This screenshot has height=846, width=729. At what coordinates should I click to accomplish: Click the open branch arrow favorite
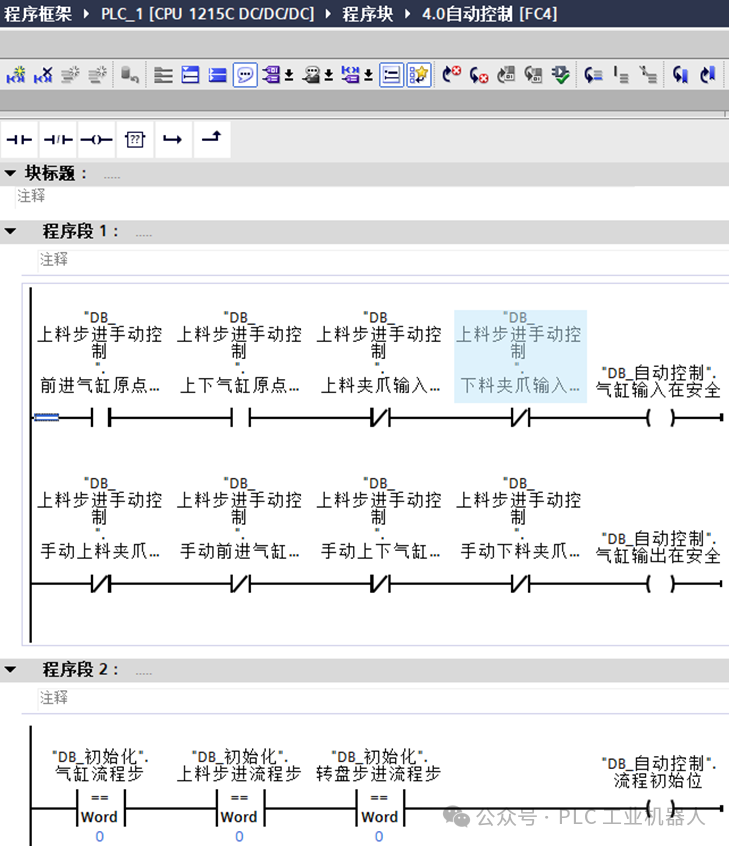[173, 140]
